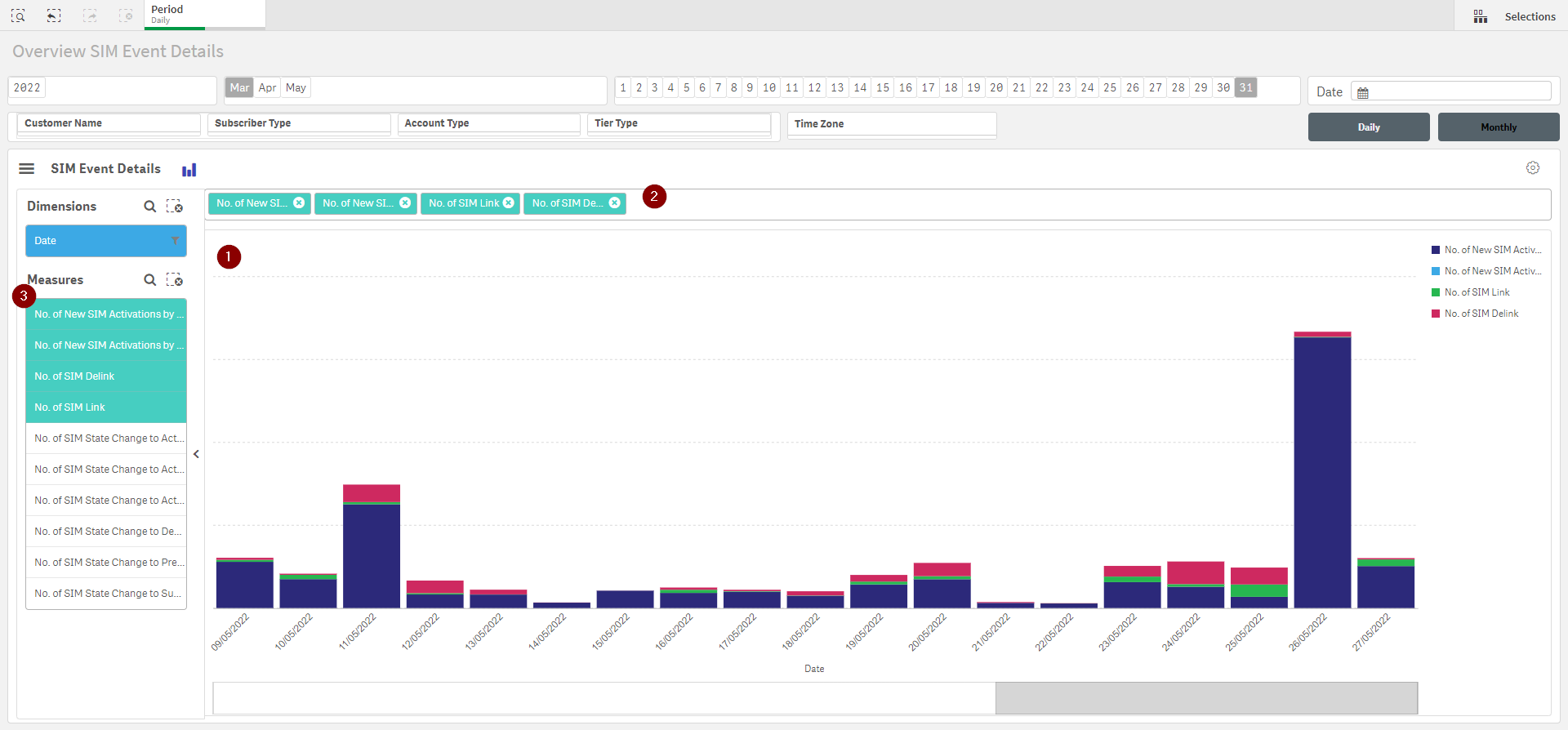Enable No. of SIM State Change to Pre measure
This screenshot has height=730, width=1568.
(106, 563)
